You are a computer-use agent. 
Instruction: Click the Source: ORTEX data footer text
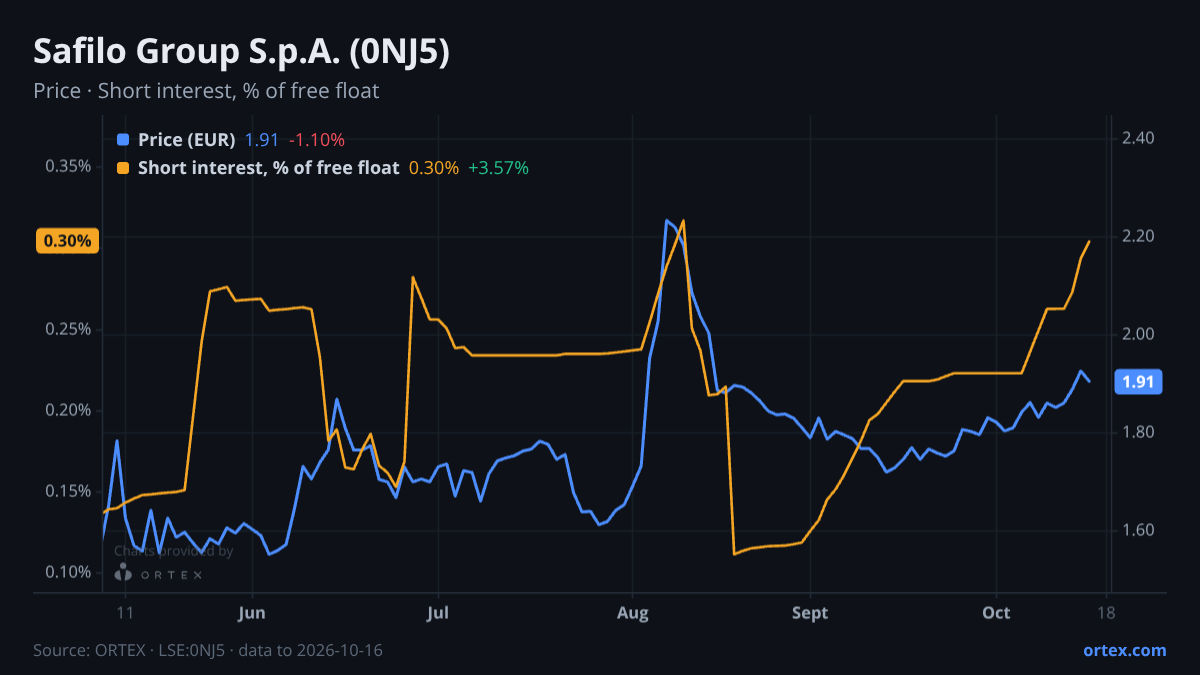pyautogui.click(x=208, y=650)
